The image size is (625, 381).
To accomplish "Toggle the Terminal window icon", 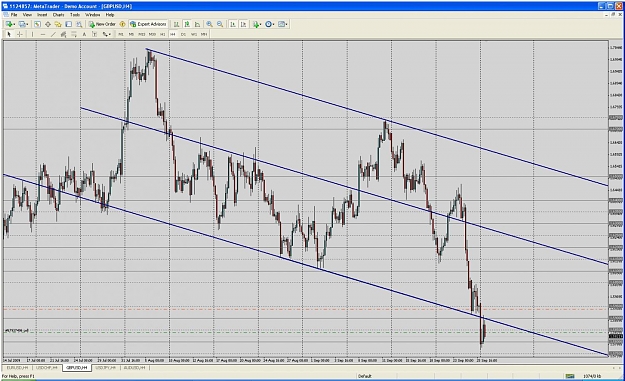I will click(x=69, y=24).
